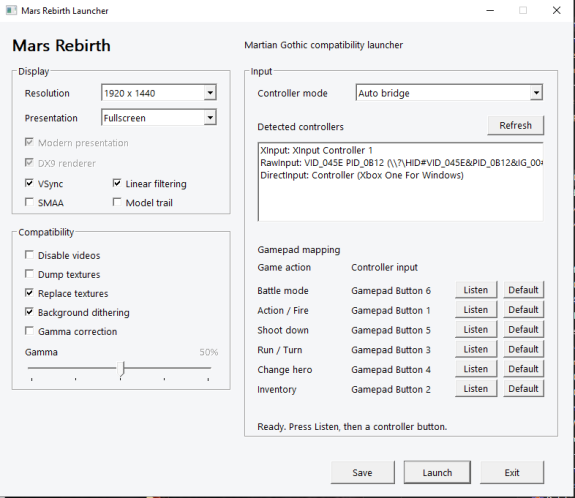Click the Ready status message text
The image size is (575, 498).
coord(352,427)
